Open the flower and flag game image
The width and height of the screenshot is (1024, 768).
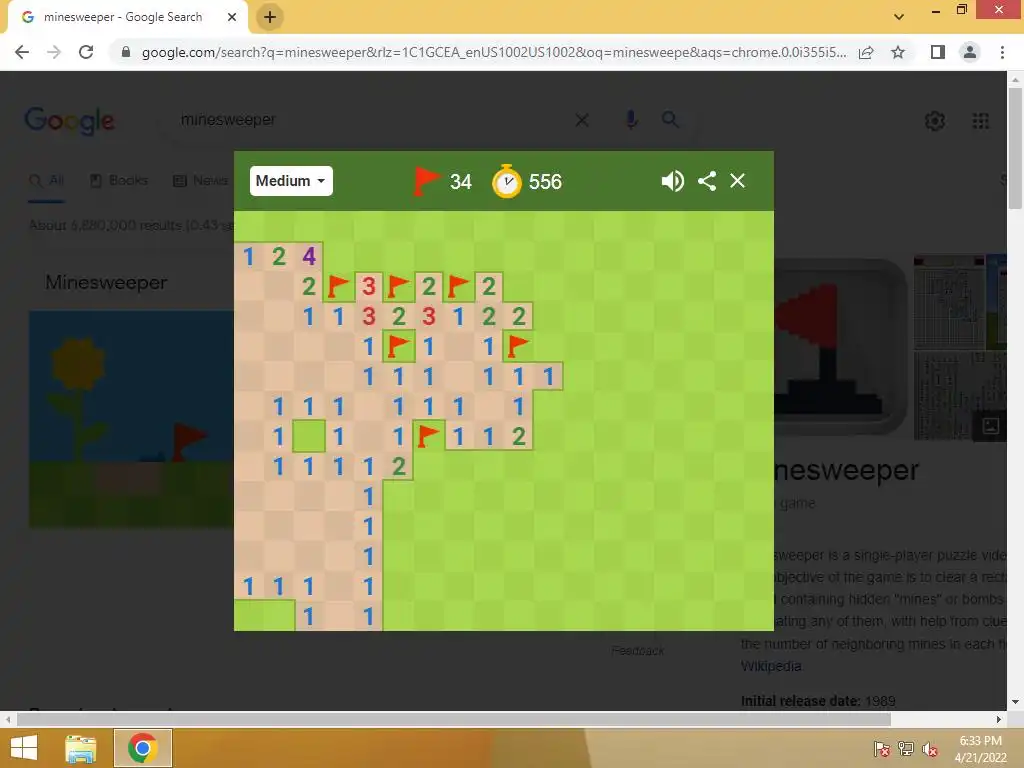(x=131, y=419)
